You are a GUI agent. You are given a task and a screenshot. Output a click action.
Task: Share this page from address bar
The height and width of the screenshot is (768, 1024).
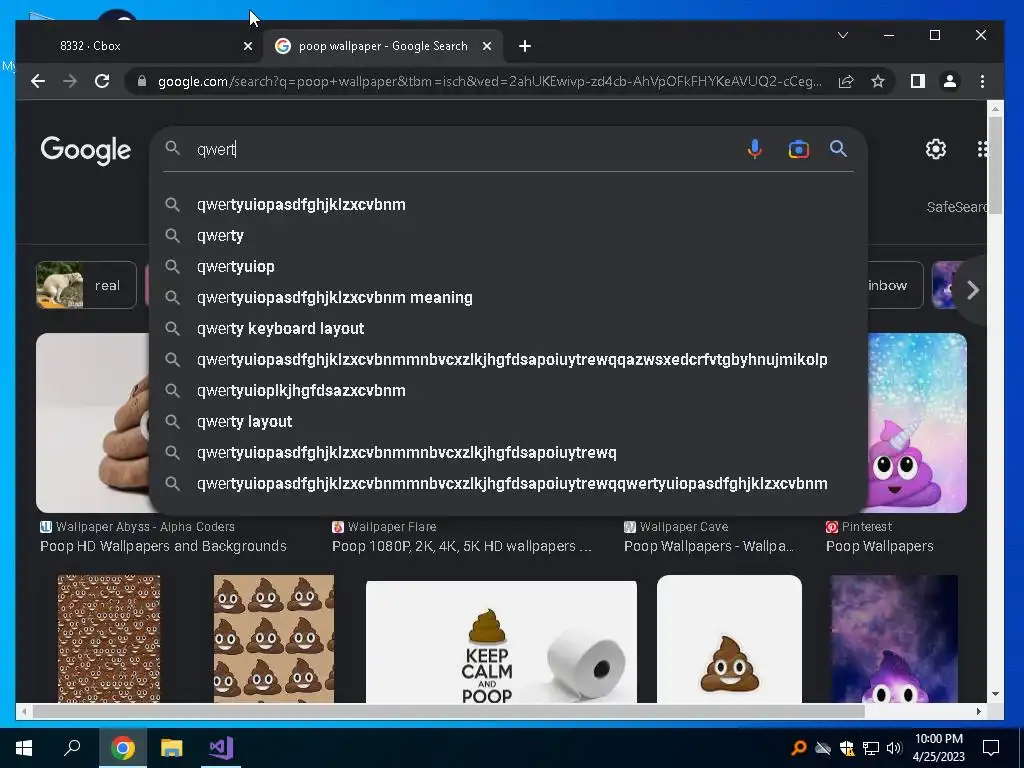846,81
